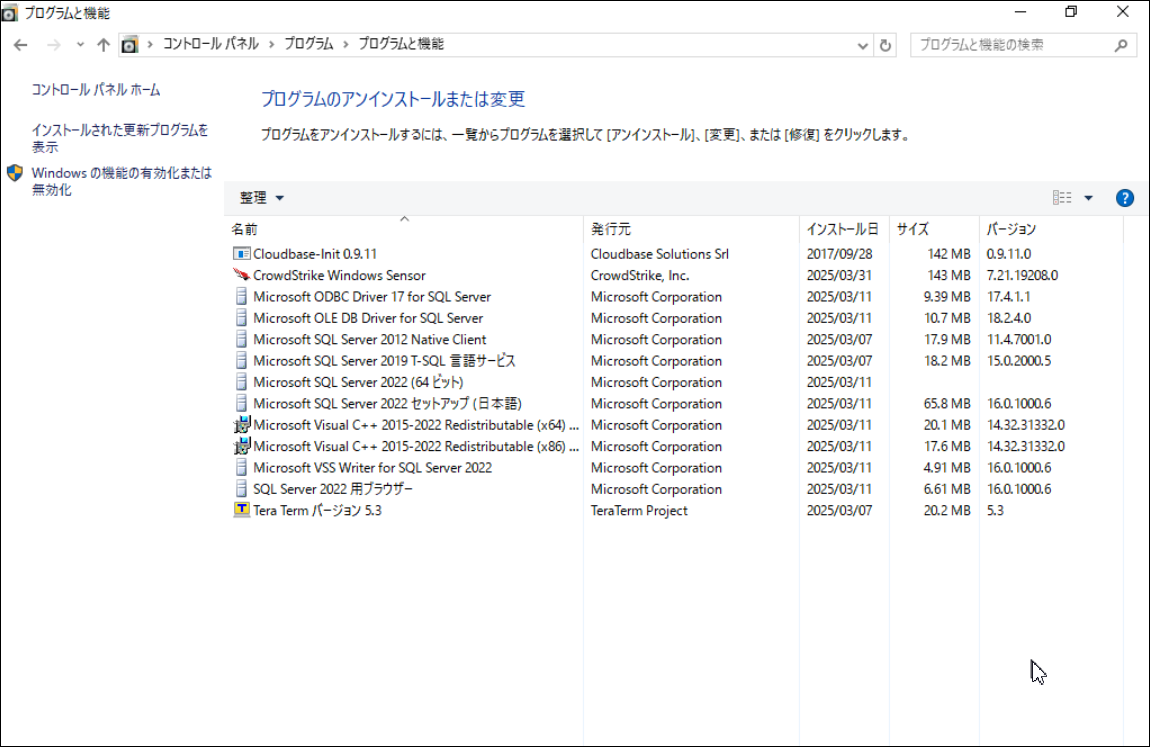Screen dimensions: 1150x747
Task: Click the Cloudbase-Init program icon
Action: (241, 254)
